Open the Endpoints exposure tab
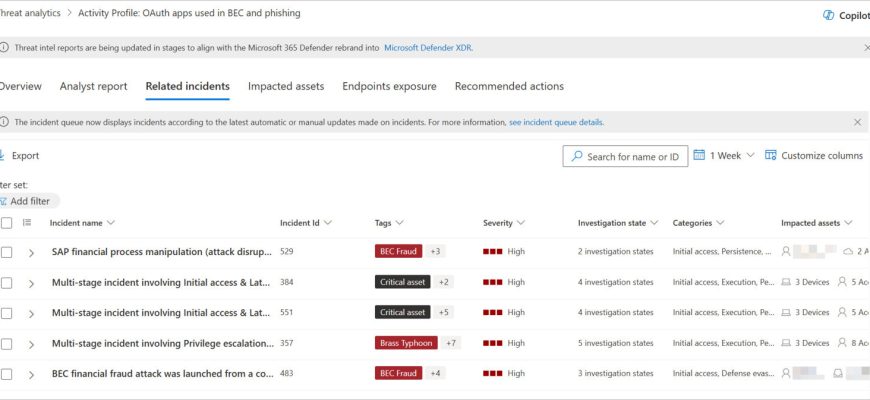Viewport: 870px width, 400px height. (389, 86)
